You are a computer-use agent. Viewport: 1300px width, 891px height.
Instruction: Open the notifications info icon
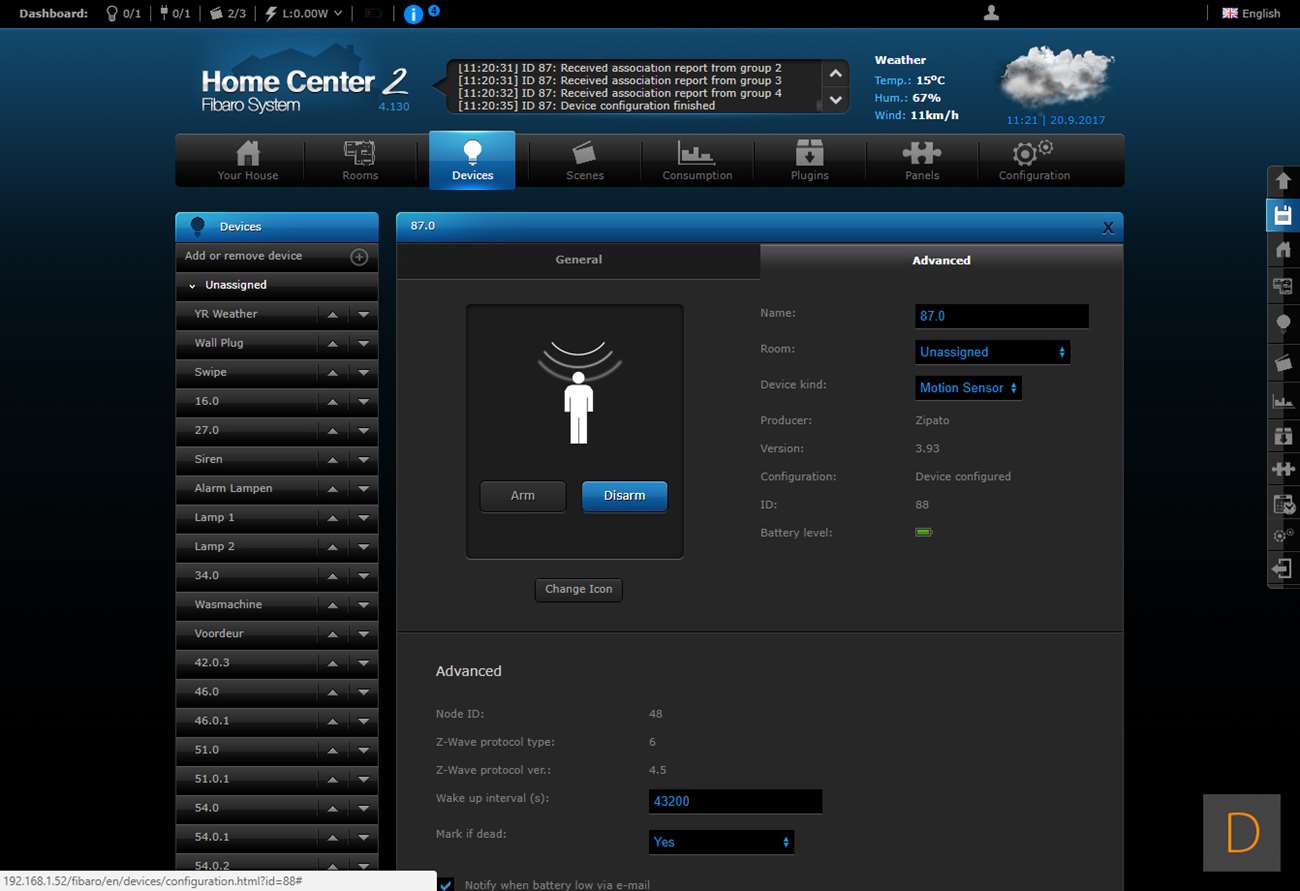click(413, 14)
